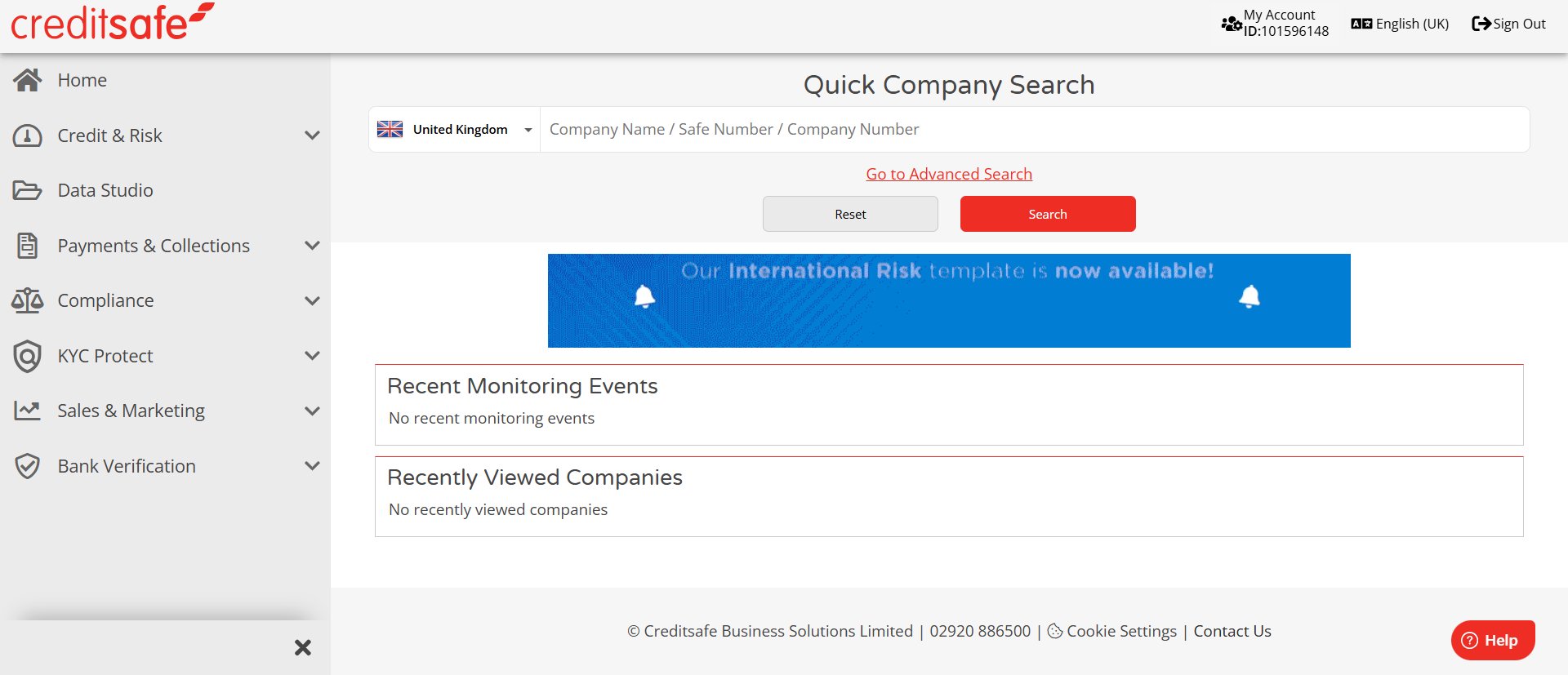This screenshot has height=675, width=1568.
Task: Focus the Company Name search field
Action: coord(1035,129)
